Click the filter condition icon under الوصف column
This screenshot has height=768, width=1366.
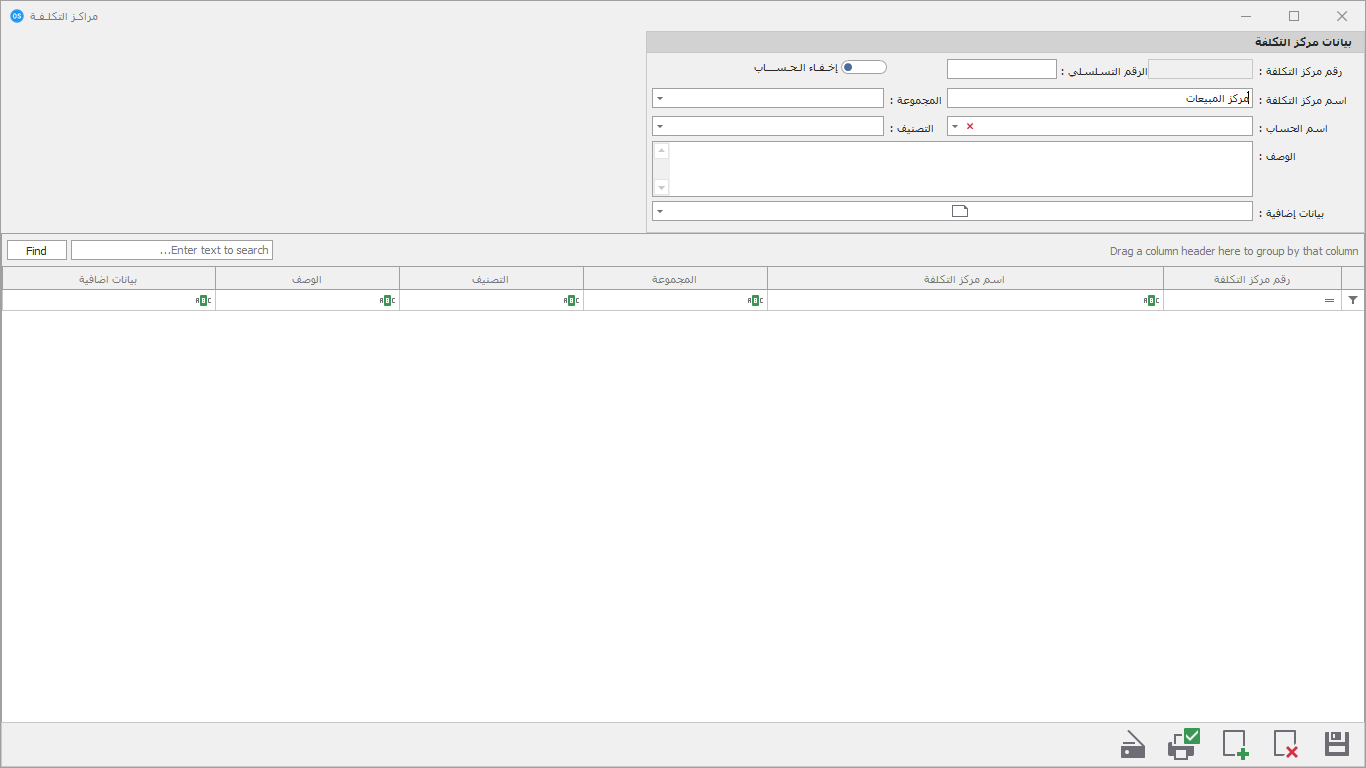point(387,300)
